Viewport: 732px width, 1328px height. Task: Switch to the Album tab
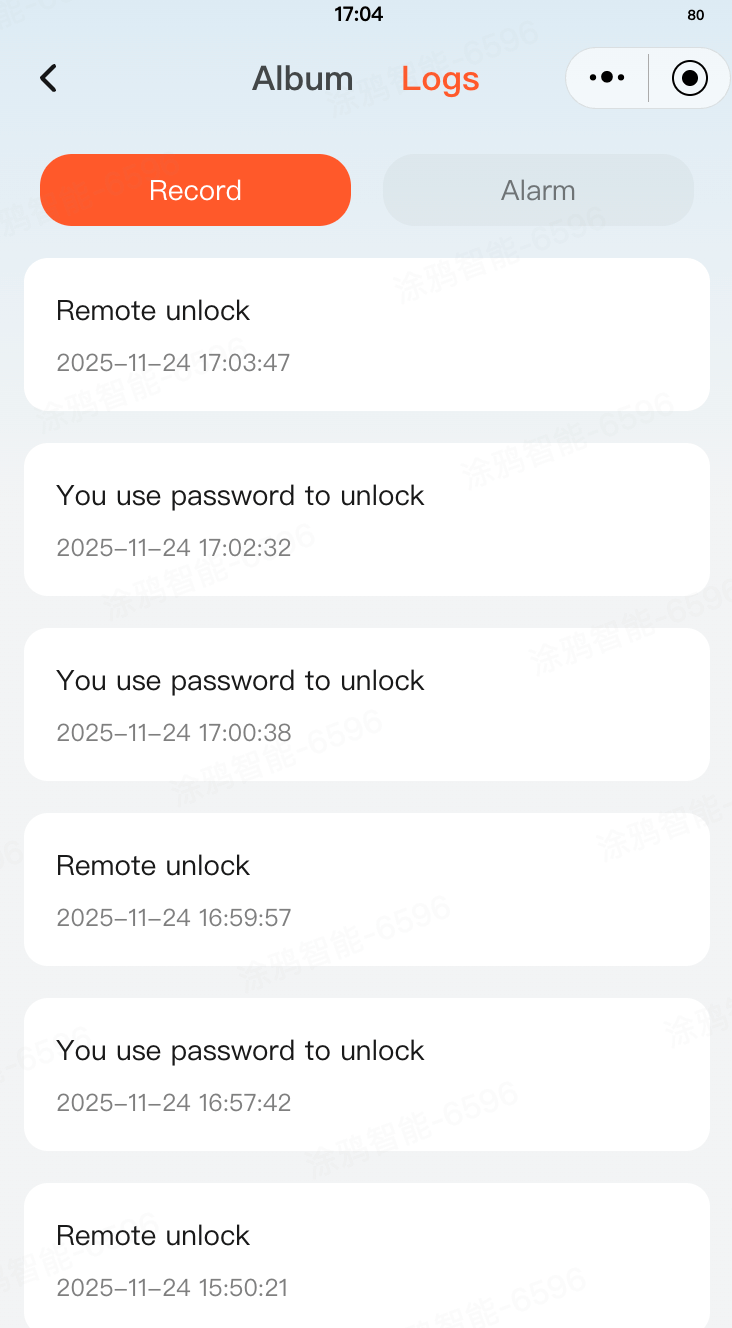[302, 78]
